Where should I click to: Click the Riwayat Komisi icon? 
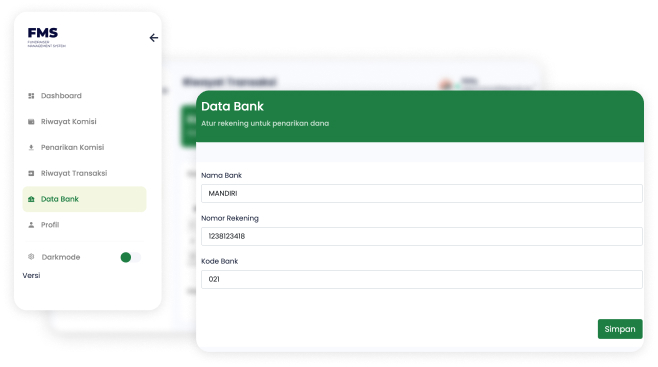click(x=31, y=122)
